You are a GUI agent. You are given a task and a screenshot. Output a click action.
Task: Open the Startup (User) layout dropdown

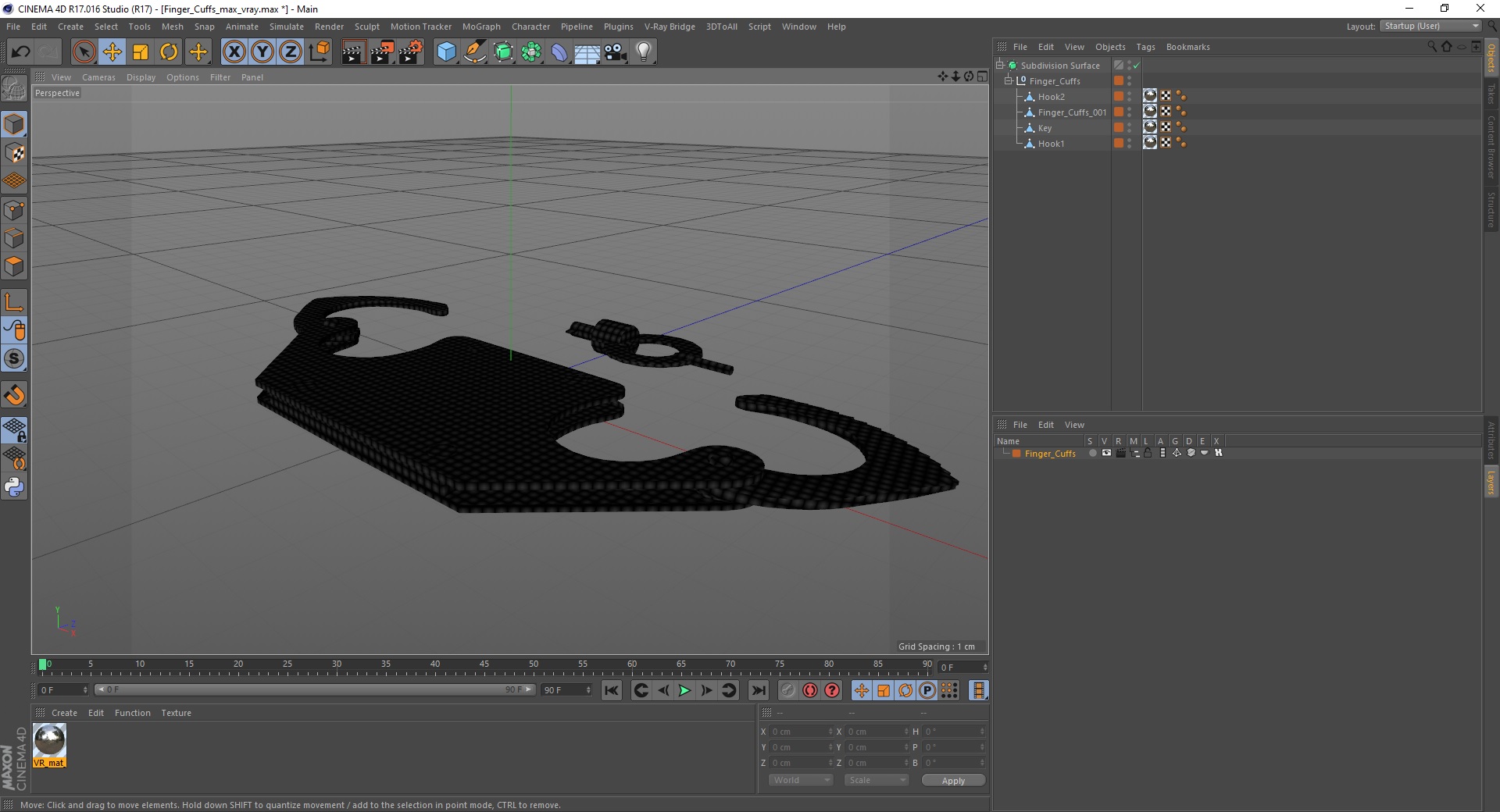point(1431,26)
